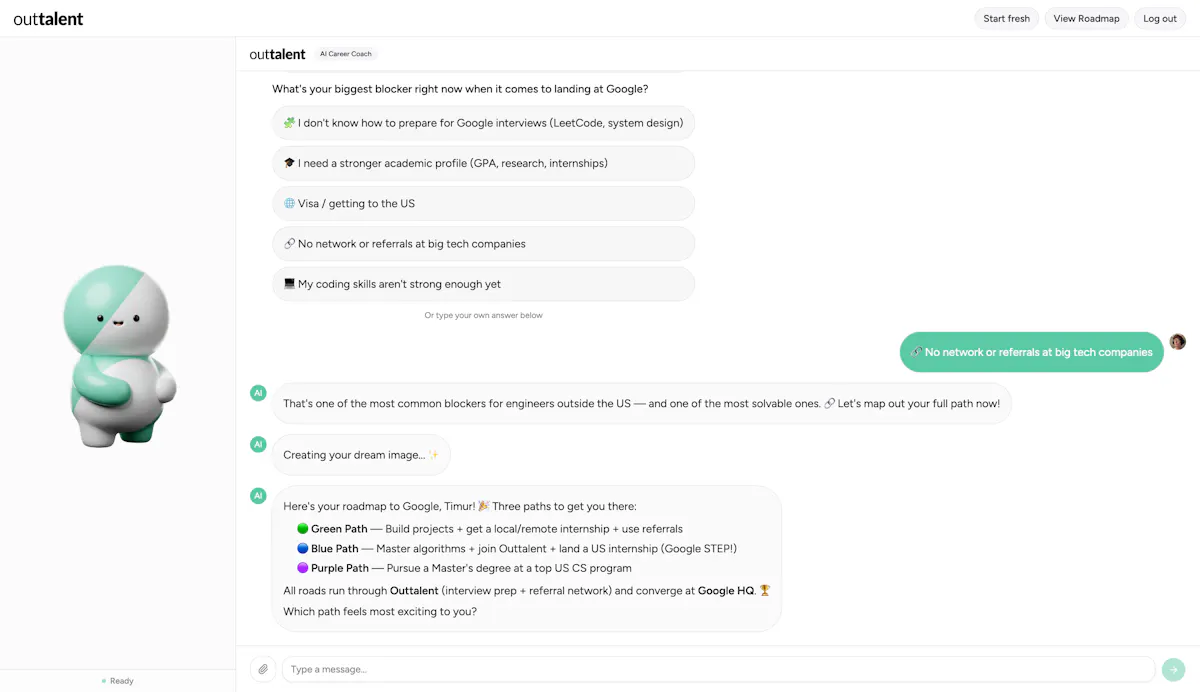
Task: Click the 'AI Career Coach' badge
Action: (346, 54)
